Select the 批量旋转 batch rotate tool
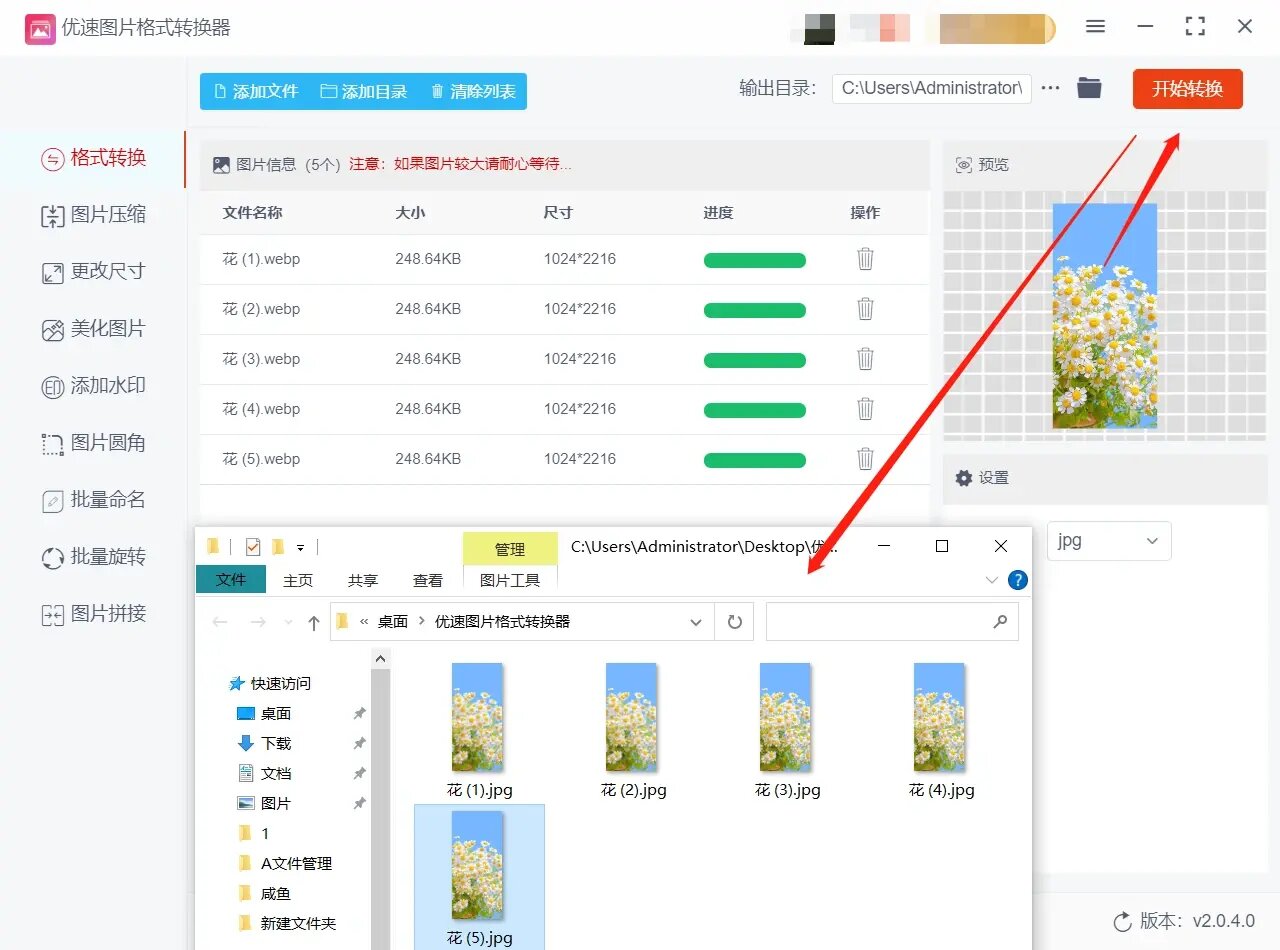This screenshot has height=950, width=1280. (x=95, y=557)
